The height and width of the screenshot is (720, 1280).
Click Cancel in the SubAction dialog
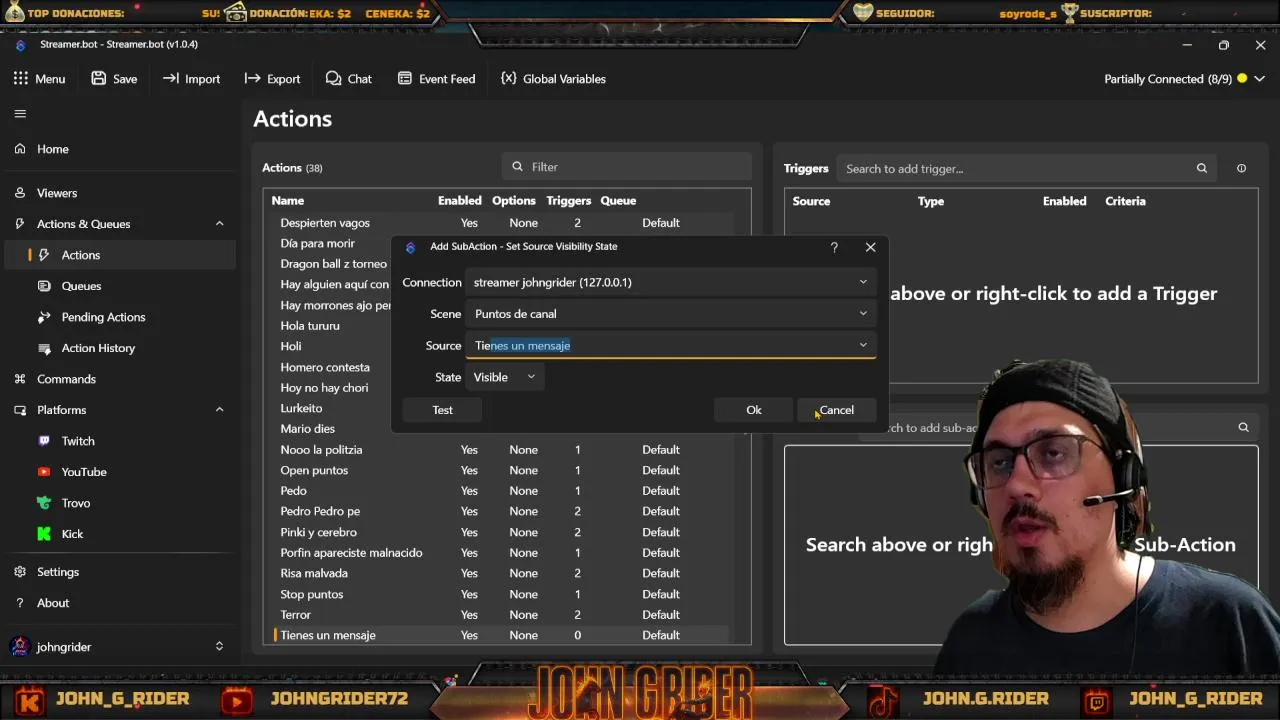[x=837, y=410]
